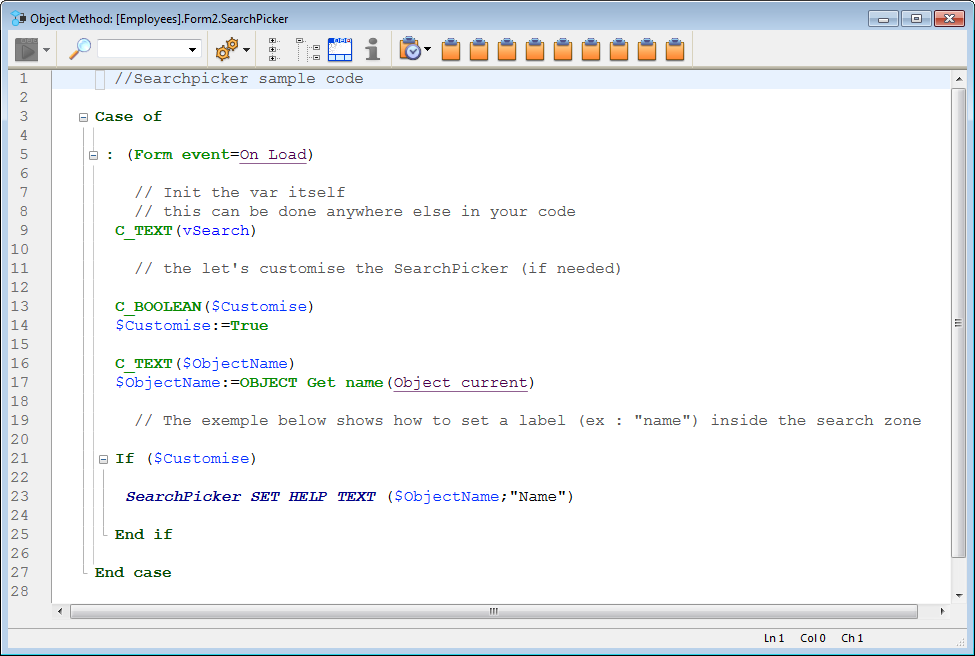Viewport: 975px width, 656px height.
Task: Click the execute method play icon
Action: pyautogui.click(x=26, y=49)
